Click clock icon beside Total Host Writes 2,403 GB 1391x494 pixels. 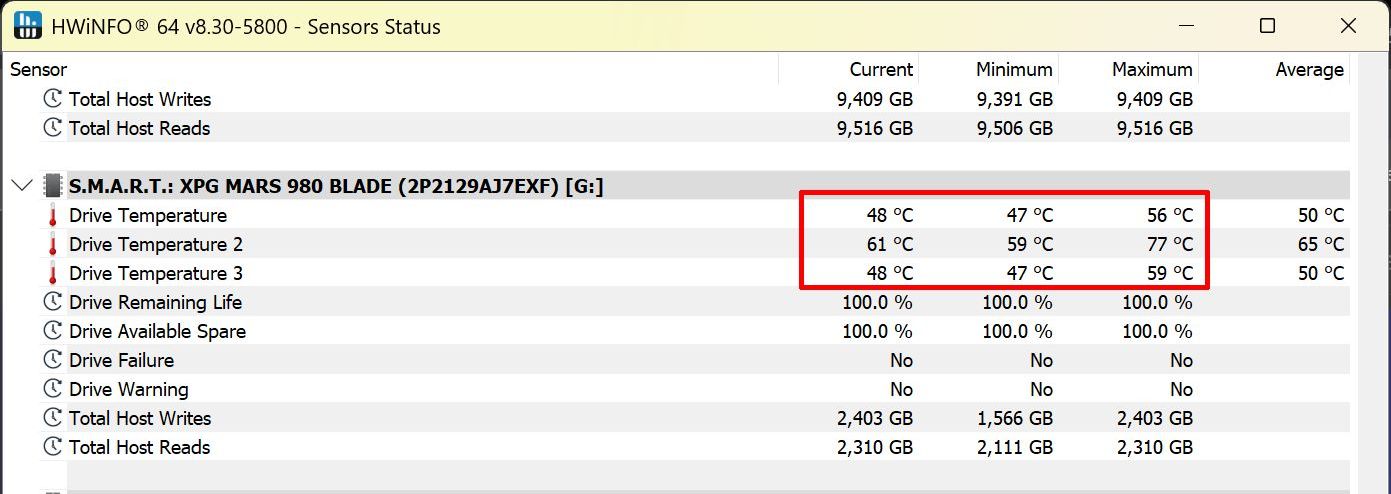52,418
